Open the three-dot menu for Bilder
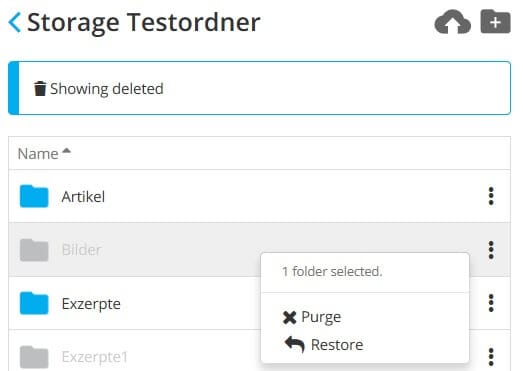Viewport: 523px width, 371px height. [491, 250]
